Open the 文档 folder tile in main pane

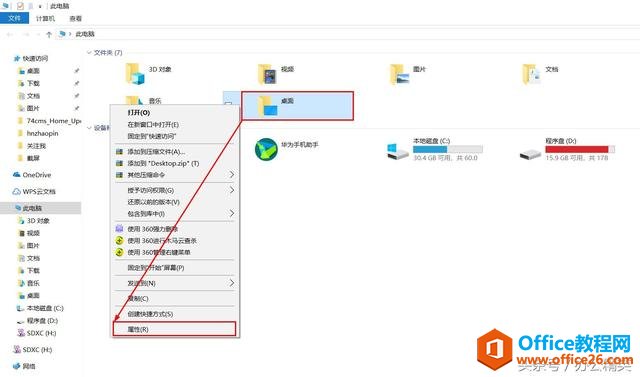tap(540, 74)
